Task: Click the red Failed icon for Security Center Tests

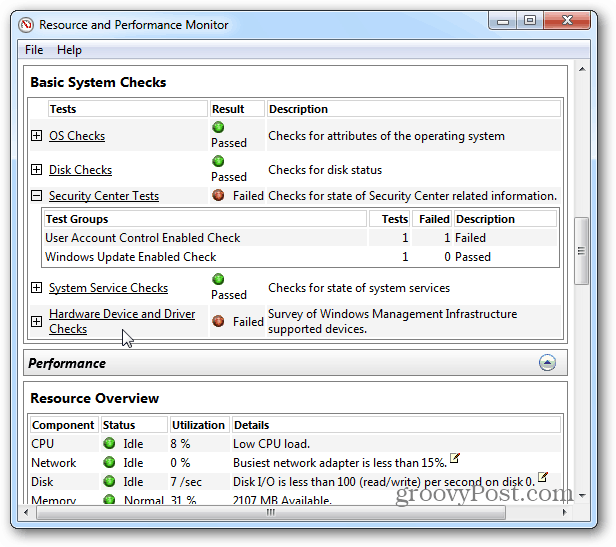Action: coord(218,196)
